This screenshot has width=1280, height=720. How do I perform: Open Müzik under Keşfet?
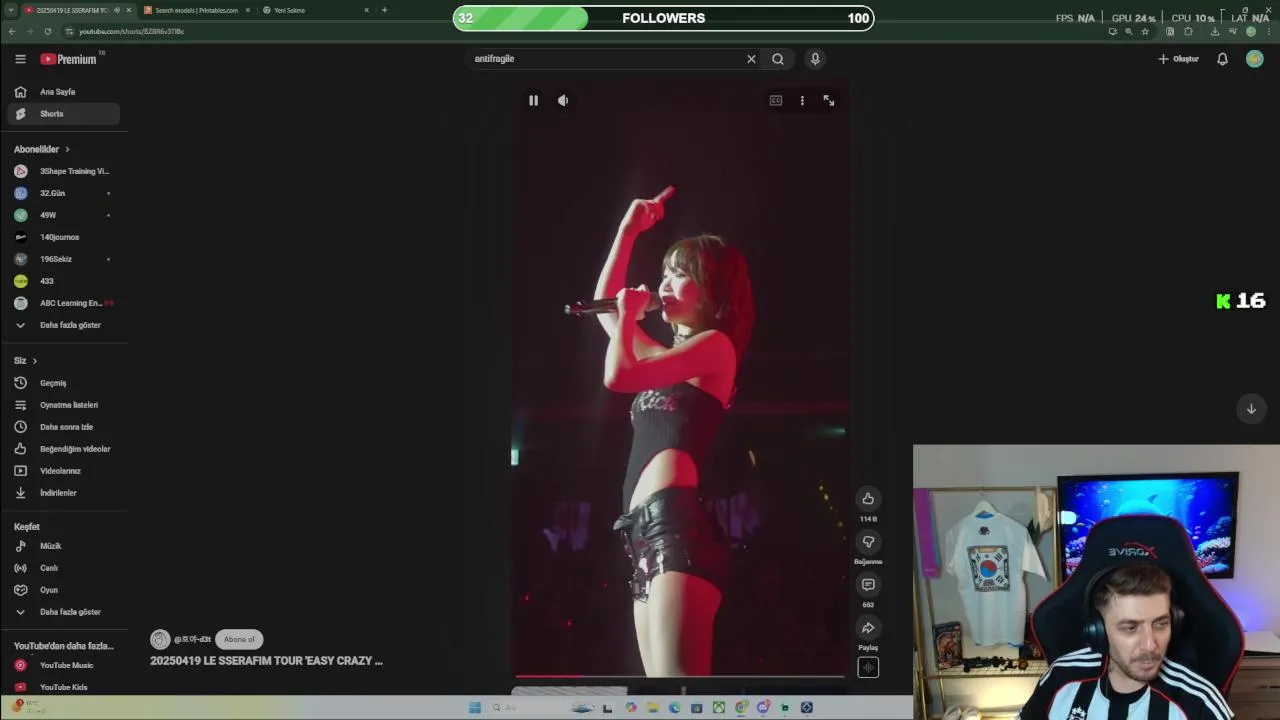(64, 546)
